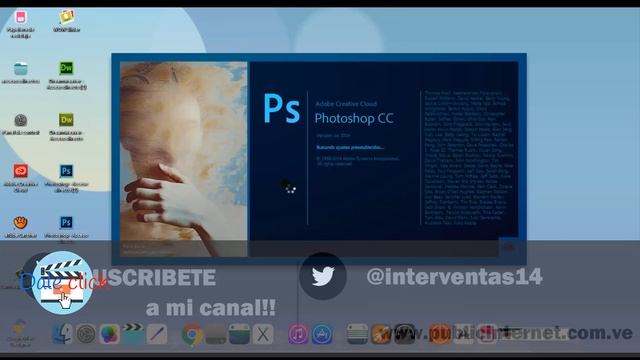Open iTunes from the dock
This screenshot has height=360, width=640.
click(298, 335)
